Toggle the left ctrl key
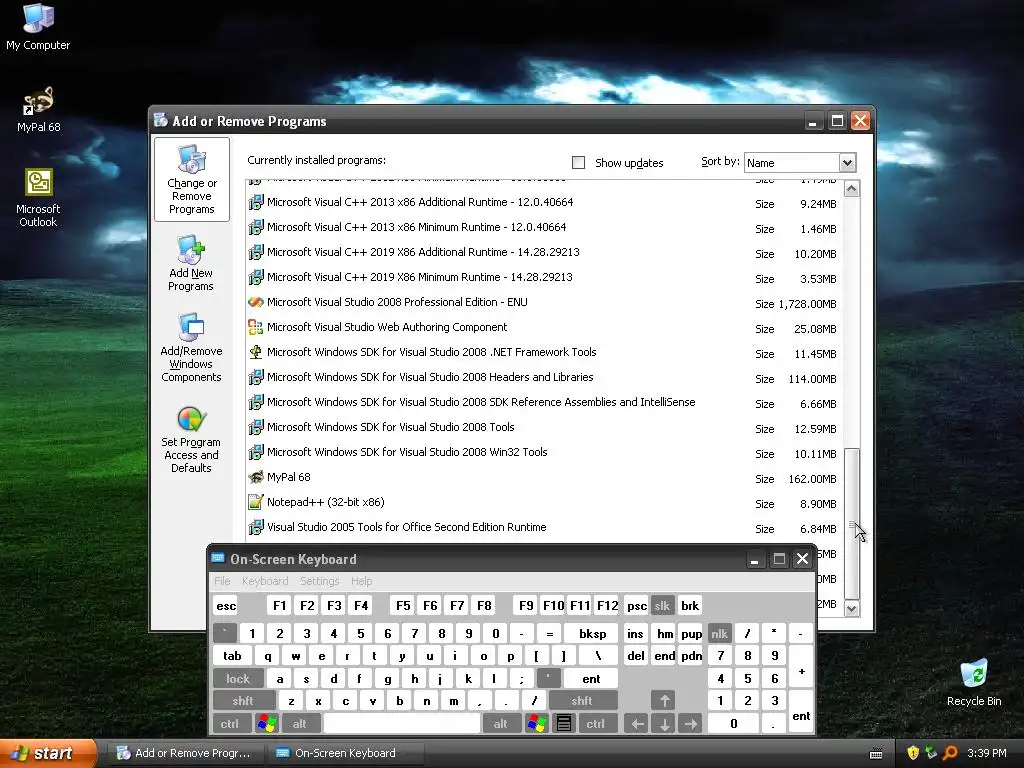The width and height of the screenshot is (1024, 768). pos(231,724)
